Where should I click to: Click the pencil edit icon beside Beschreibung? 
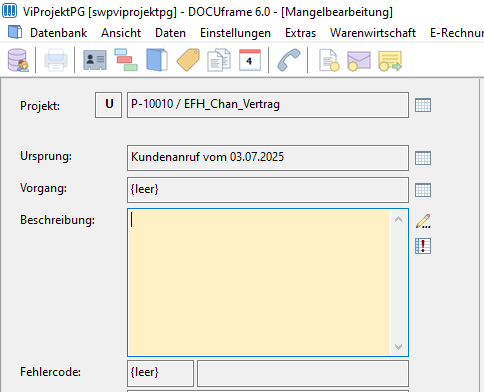pos(423,221)
